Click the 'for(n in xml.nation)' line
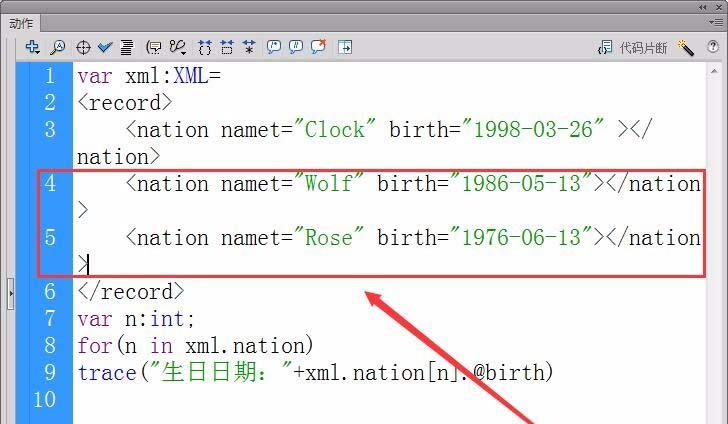The height and width of the screenshot is (424, 728). click(195, 346)
